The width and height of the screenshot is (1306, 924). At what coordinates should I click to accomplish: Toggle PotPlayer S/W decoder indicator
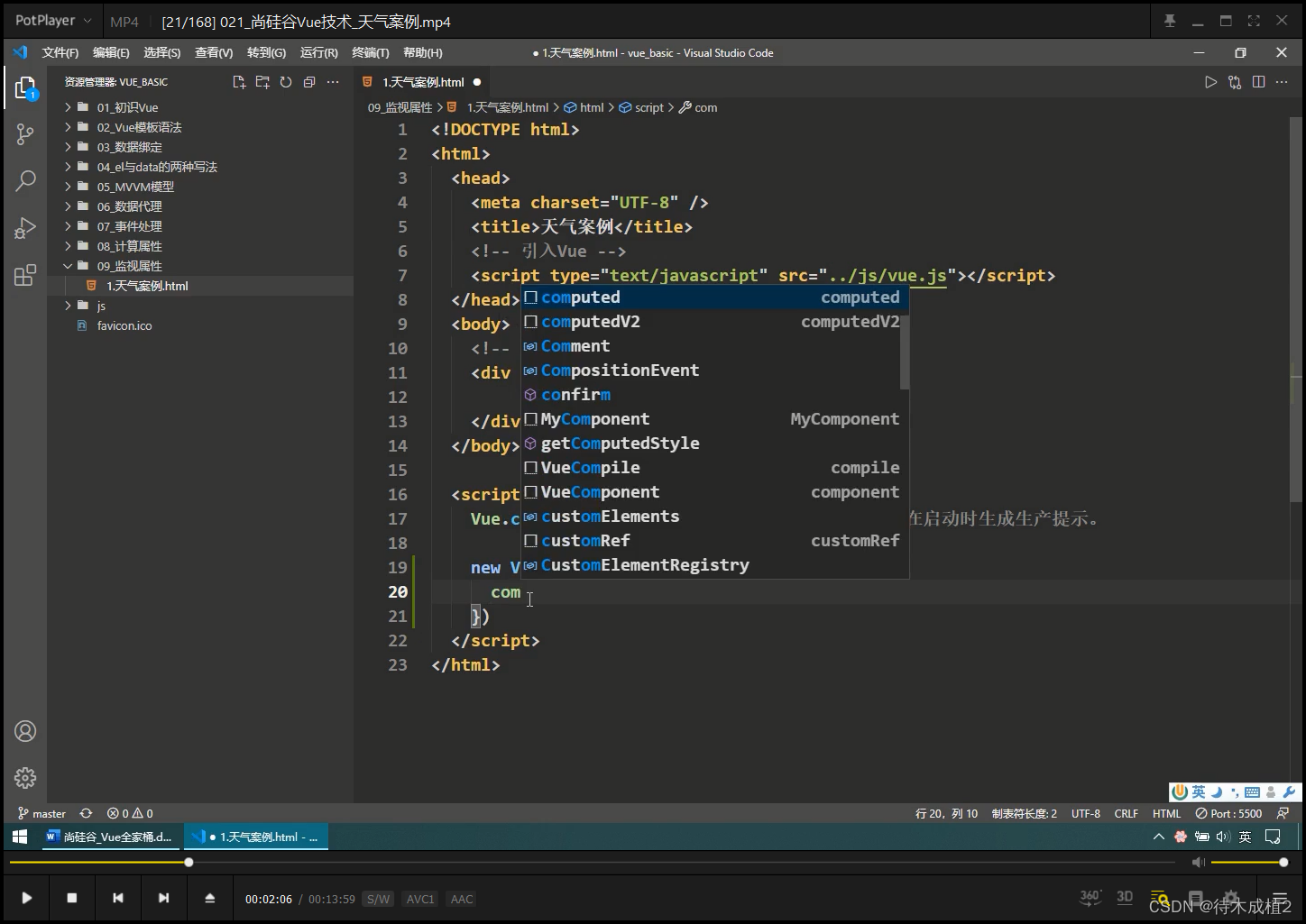(x=378, y=899)
